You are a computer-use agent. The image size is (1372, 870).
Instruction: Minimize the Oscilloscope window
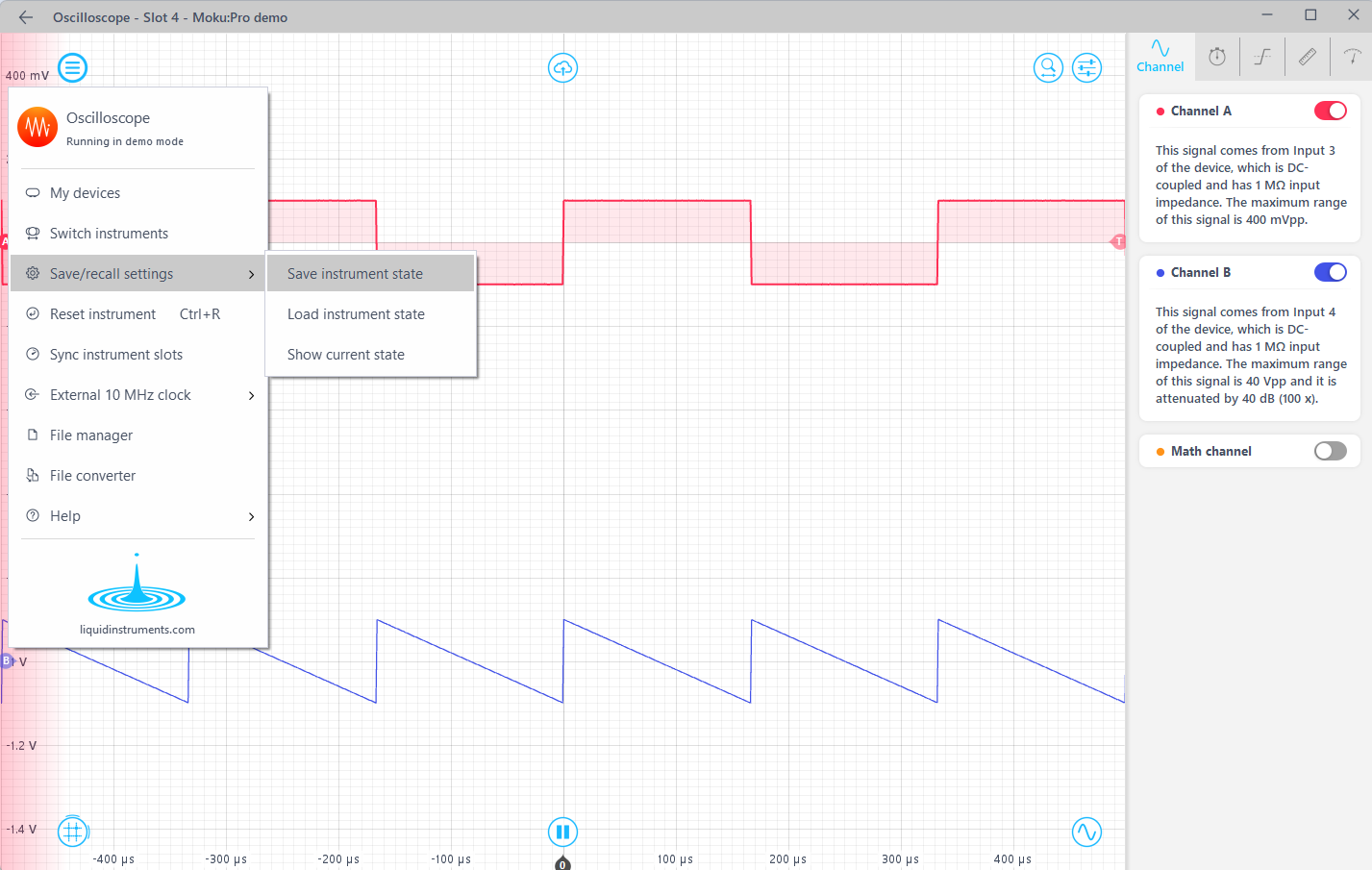coord(1266,14)
